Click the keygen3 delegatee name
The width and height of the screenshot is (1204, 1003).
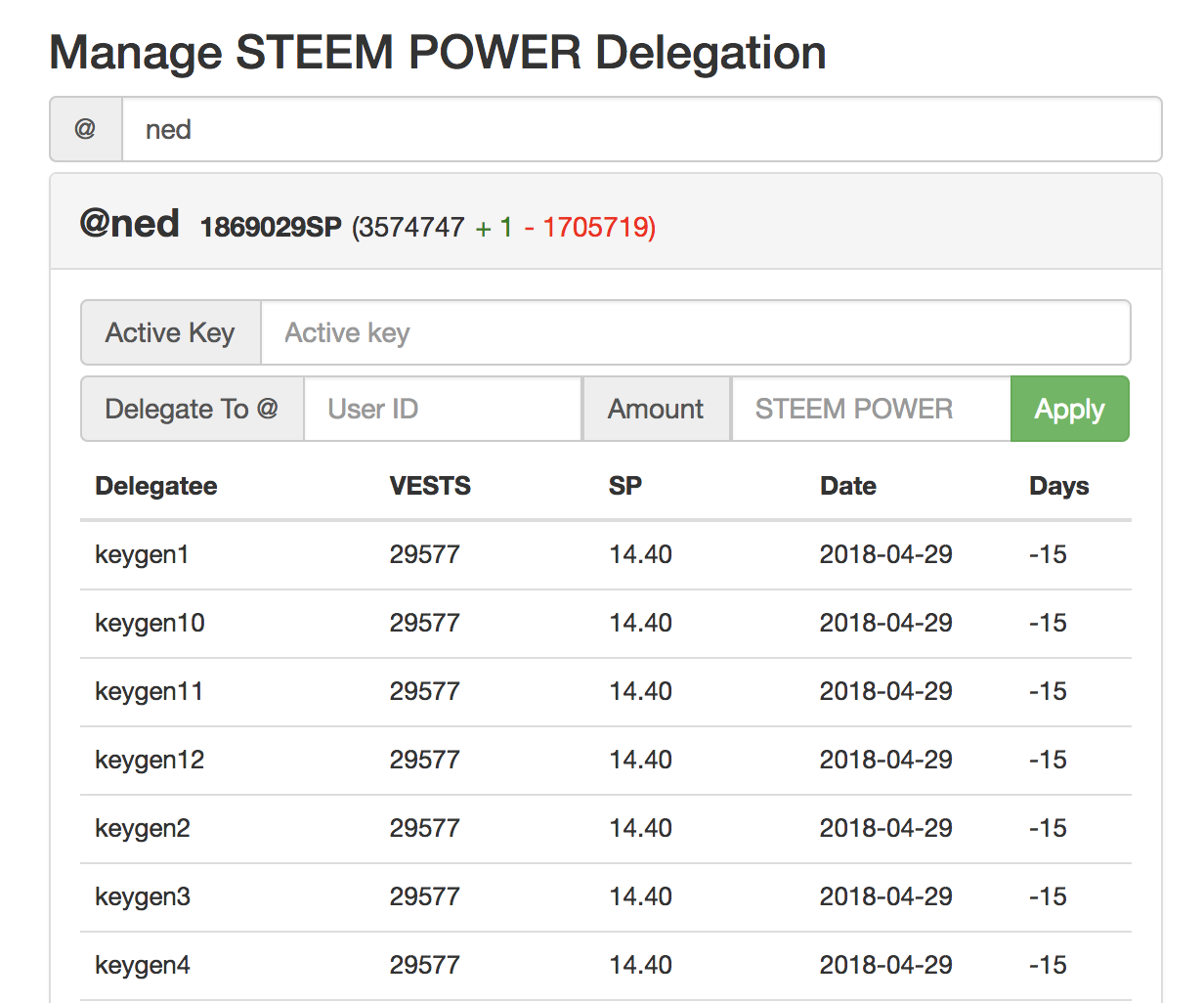click(142, 896)
